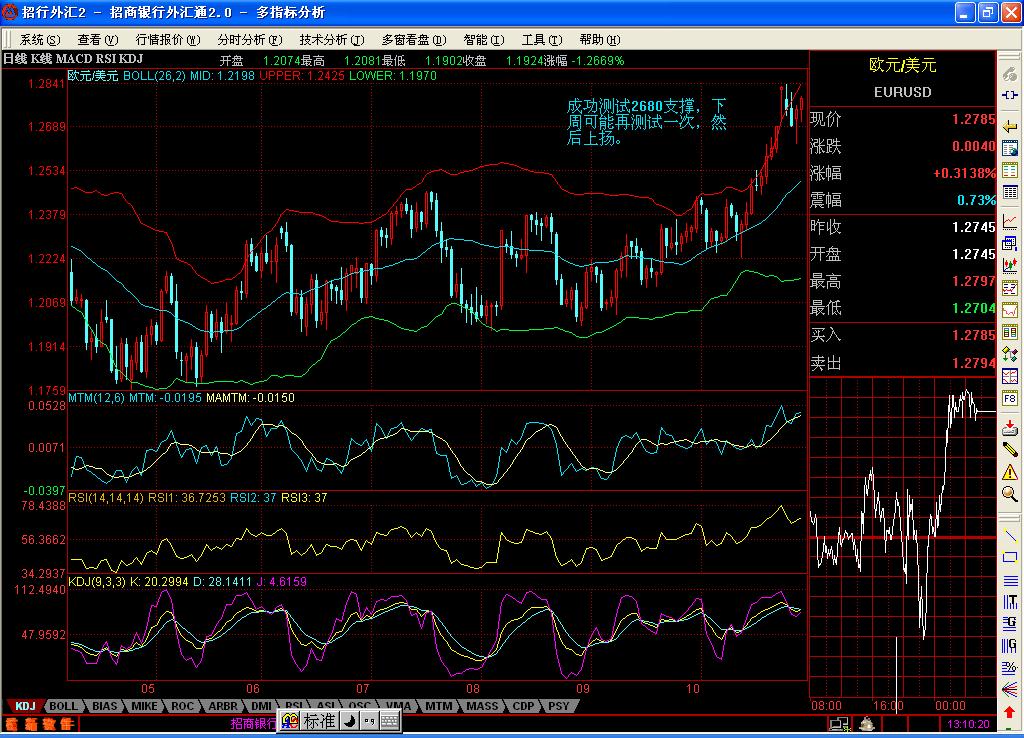
Task: Click the colored diamonds flow icon
Action: (1010, 355)
